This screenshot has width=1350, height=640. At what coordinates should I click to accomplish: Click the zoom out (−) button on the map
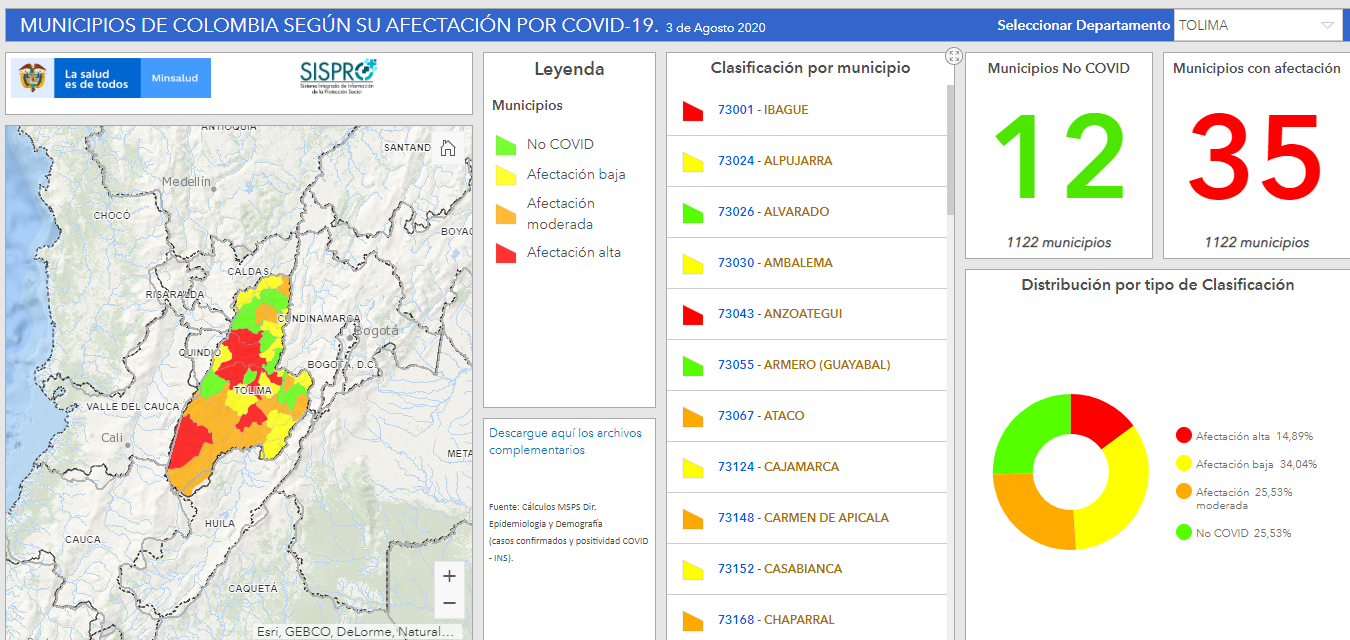coord(449,603)
